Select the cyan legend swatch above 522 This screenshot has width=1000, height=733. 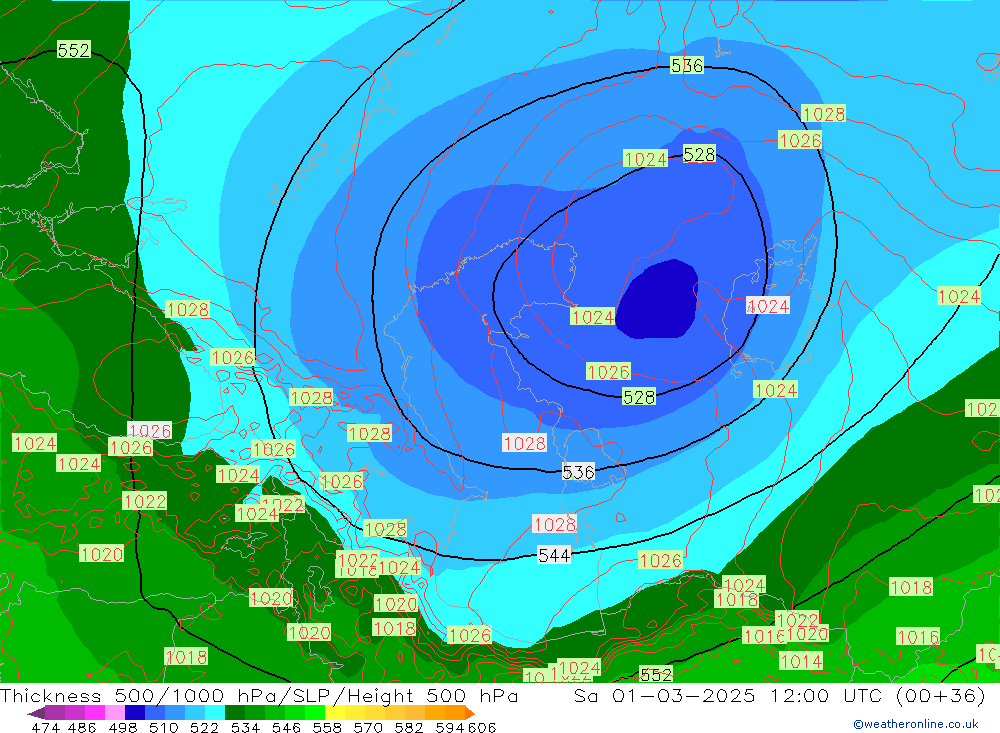(215, 713)
